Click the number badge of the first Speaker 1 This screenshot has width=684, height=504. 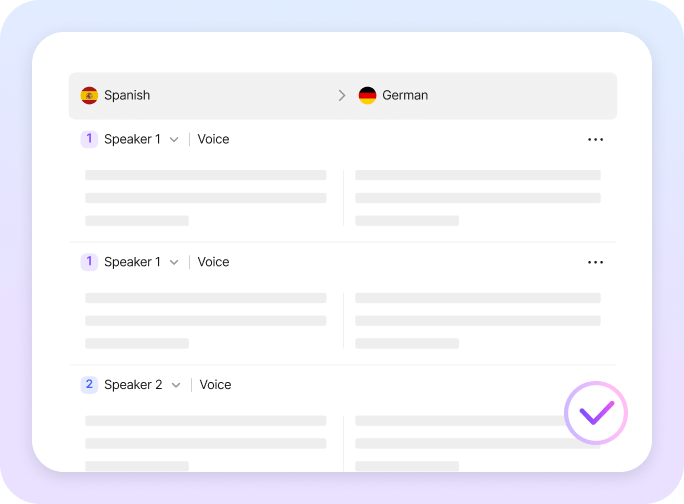click(x=89, y=139)
